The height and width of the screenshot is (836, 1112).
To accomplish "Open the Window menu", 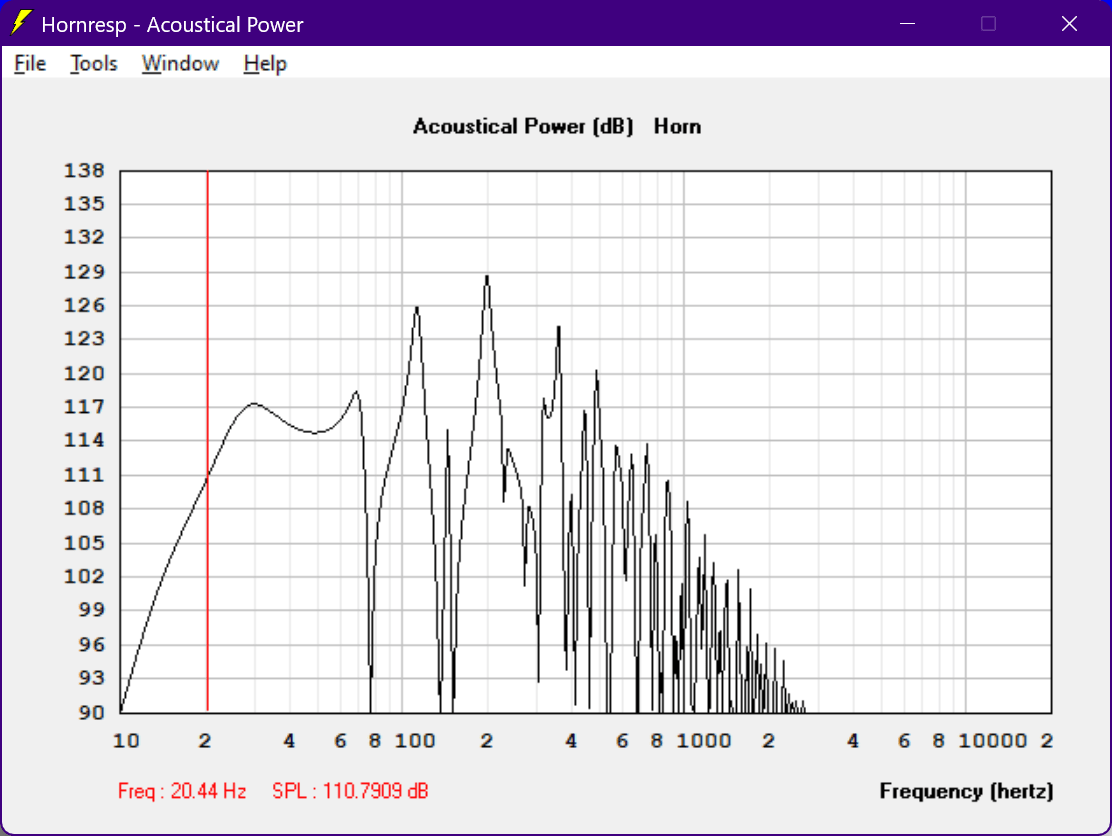I will 180,64.
